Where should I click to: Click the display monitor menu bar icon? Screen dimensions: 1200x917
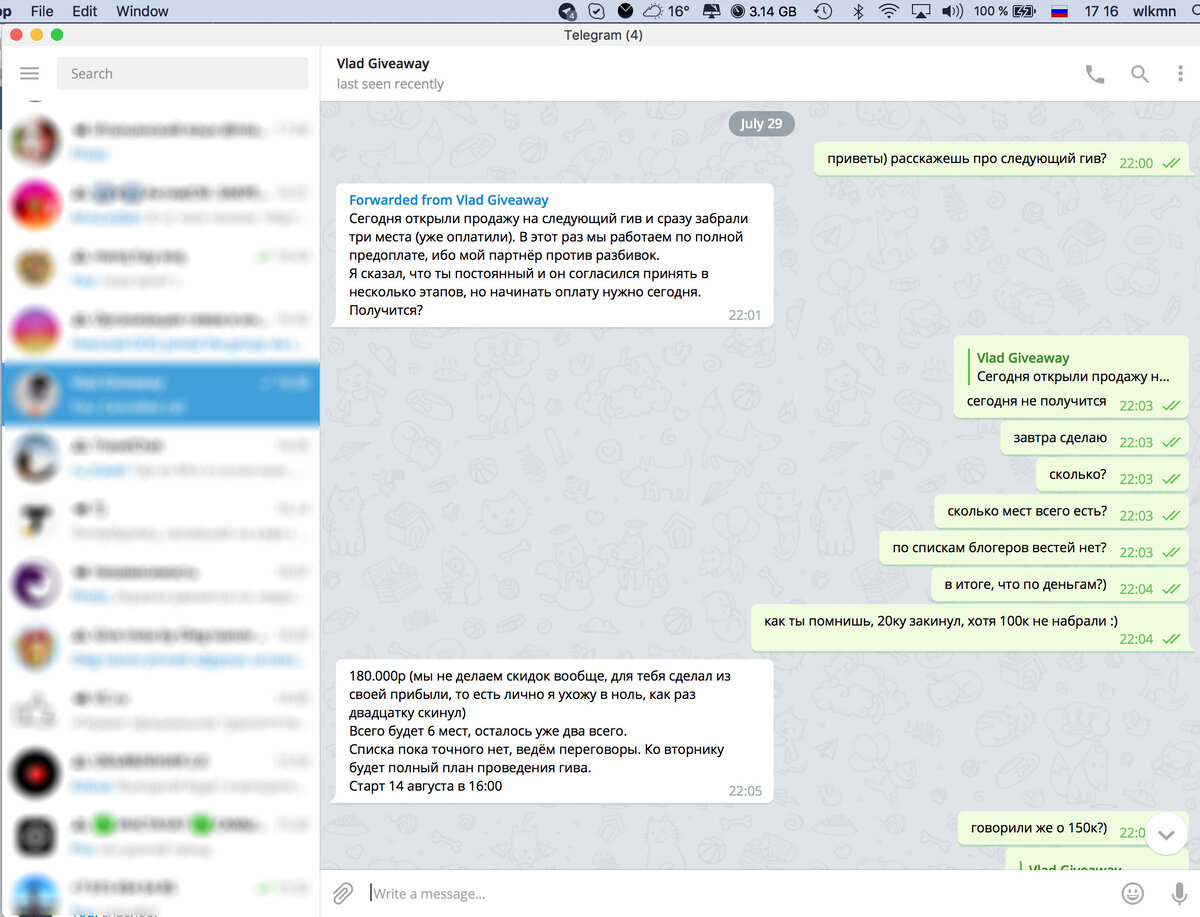[x=712, y=11]
